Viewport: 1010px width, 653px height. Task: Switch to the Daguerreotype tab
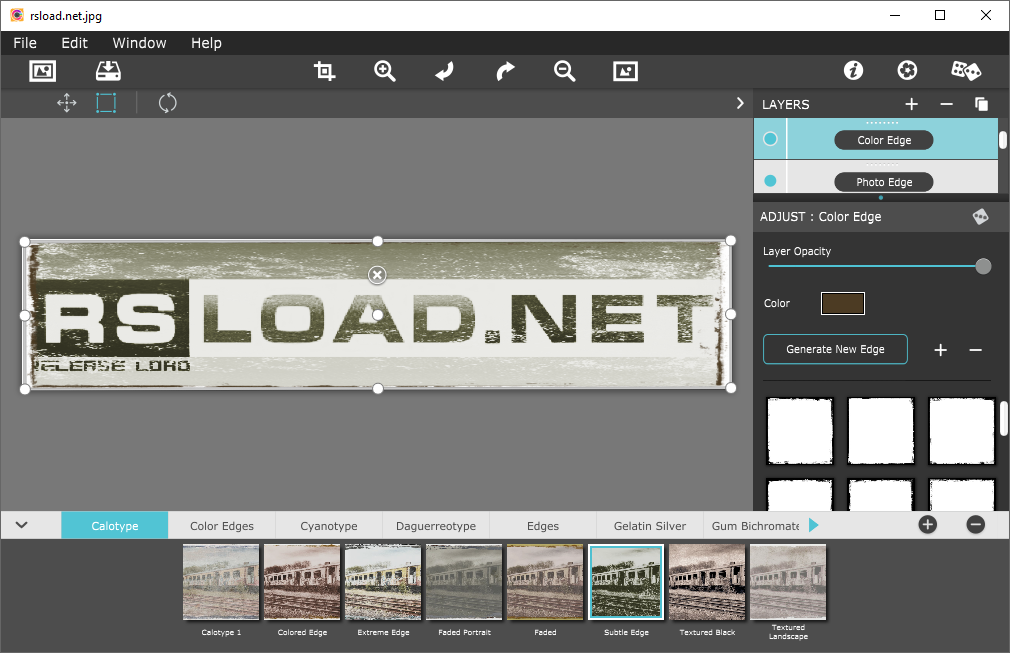tap(435, 525)
